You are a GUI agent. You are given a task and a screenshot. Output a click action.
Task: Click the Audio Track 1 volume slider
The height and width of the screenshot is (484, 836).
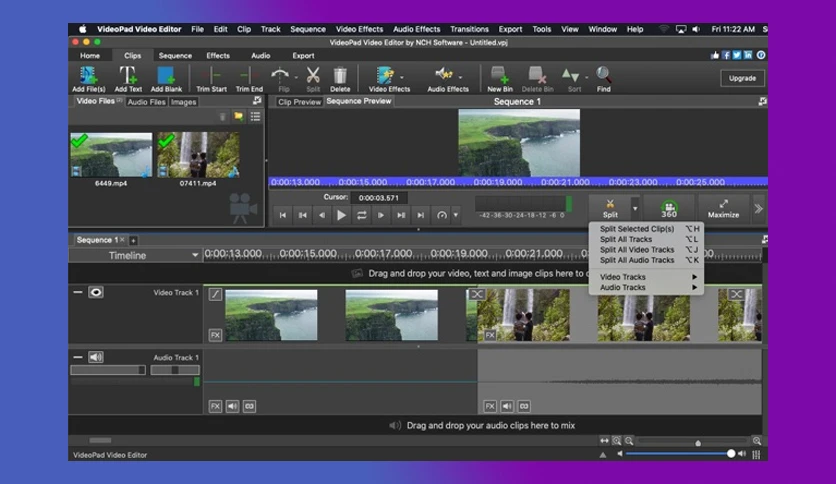point(108,370)
